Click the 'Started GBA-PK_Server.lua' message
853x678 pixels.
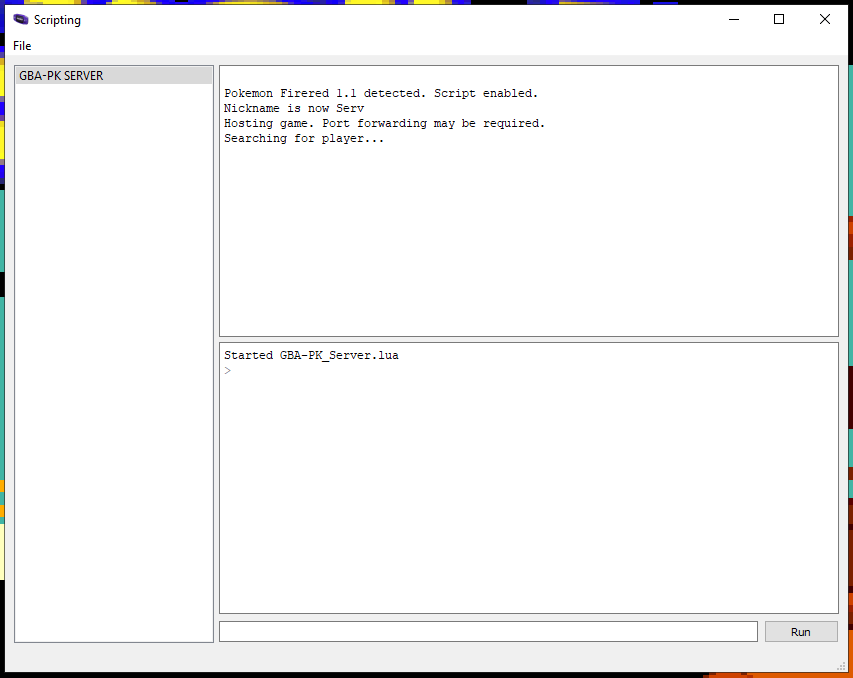(311, 354)
